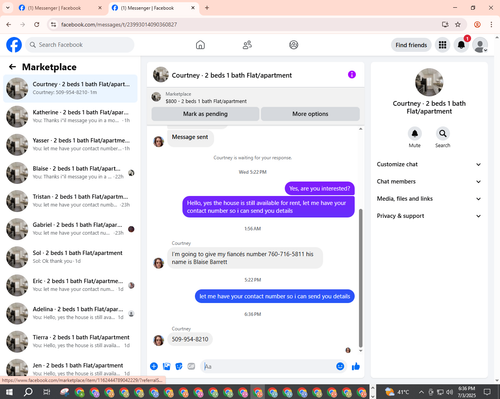Open Yasser conversation in list
The width and height of the screenshot is (500, 399).
pyautogui.click(x=70, y=144)
